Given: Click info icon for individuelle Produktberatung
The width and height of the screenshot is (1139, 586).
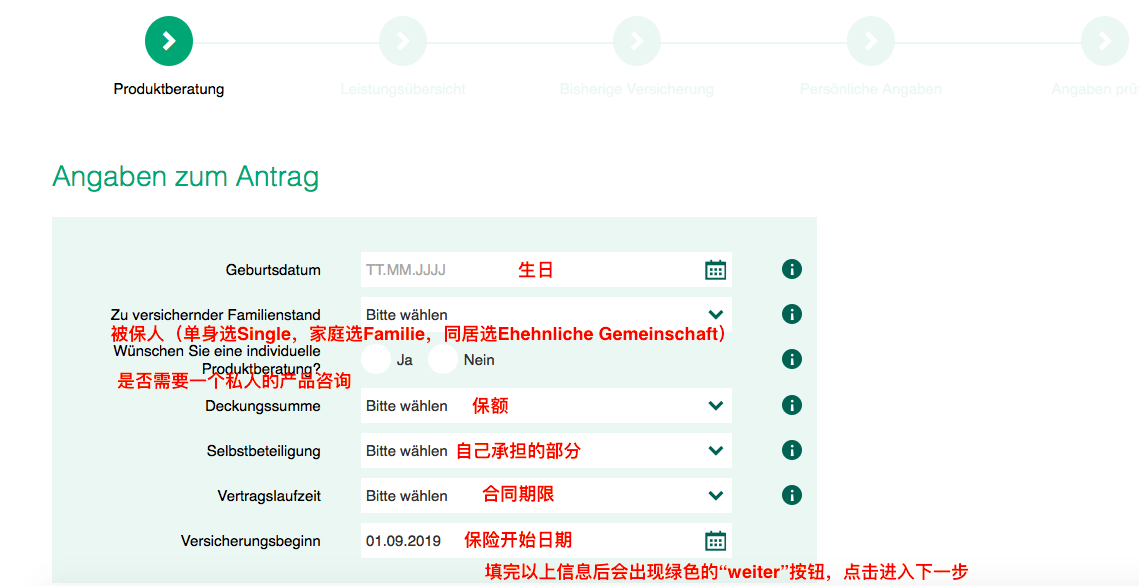Looking at the screenshot, I should click(792, 359).
